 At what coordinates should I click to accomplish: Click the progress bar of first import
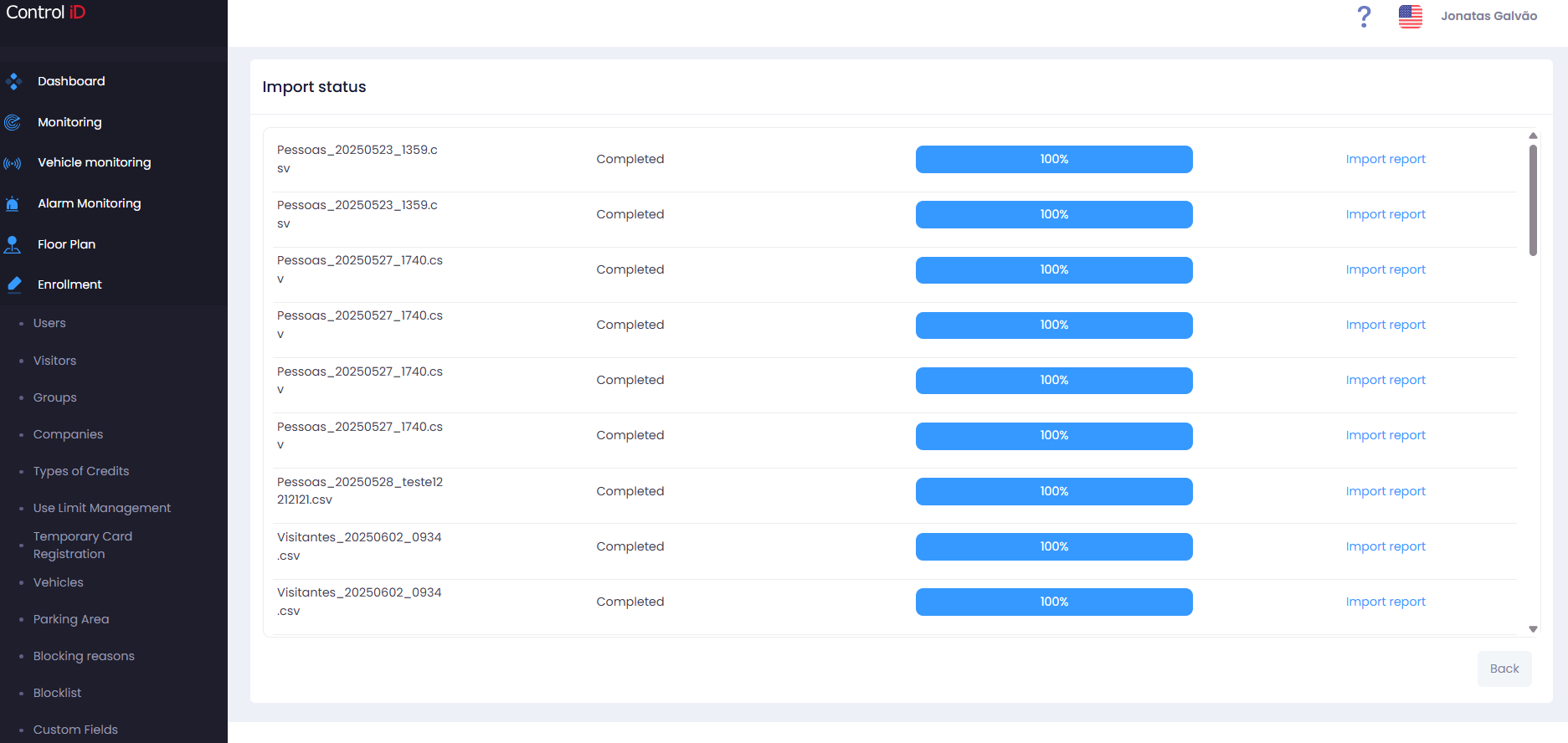pyautogui.click(x=1054, y=159)
